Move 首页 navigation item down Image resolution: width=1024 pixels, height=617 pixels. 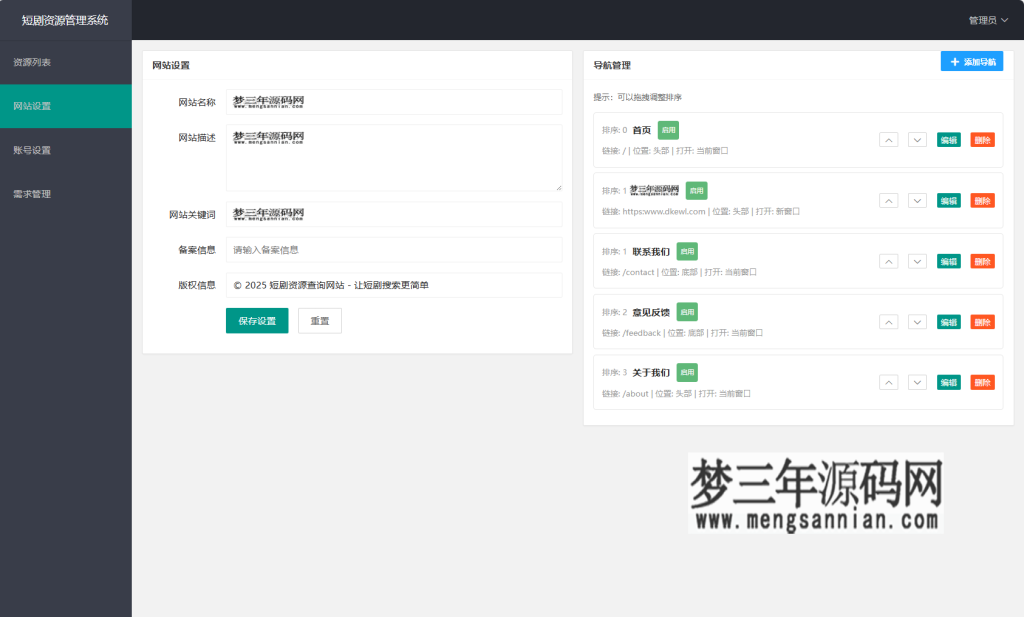pyautogui.click(x=917, y=140)
